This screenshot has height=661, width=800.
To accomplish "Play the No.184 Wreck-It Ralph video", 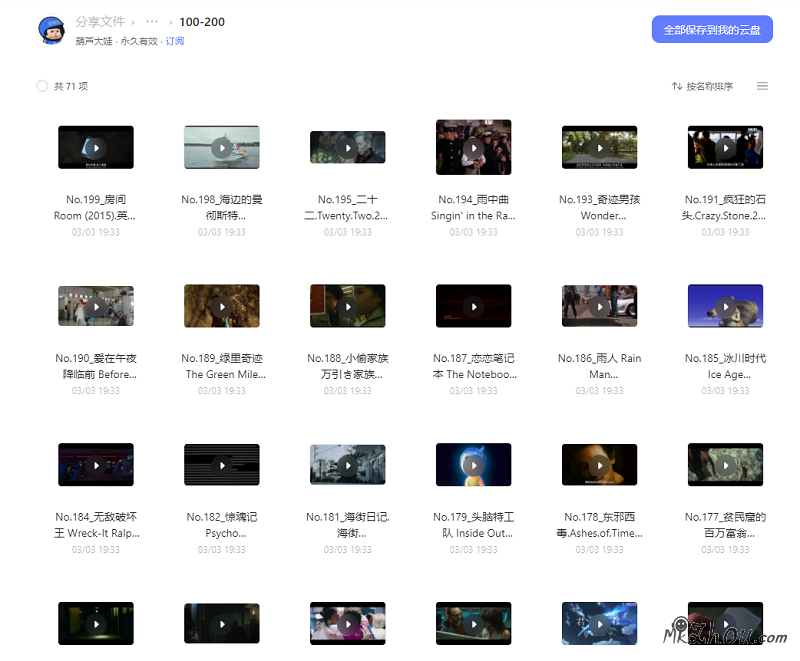I will point(96,465).
